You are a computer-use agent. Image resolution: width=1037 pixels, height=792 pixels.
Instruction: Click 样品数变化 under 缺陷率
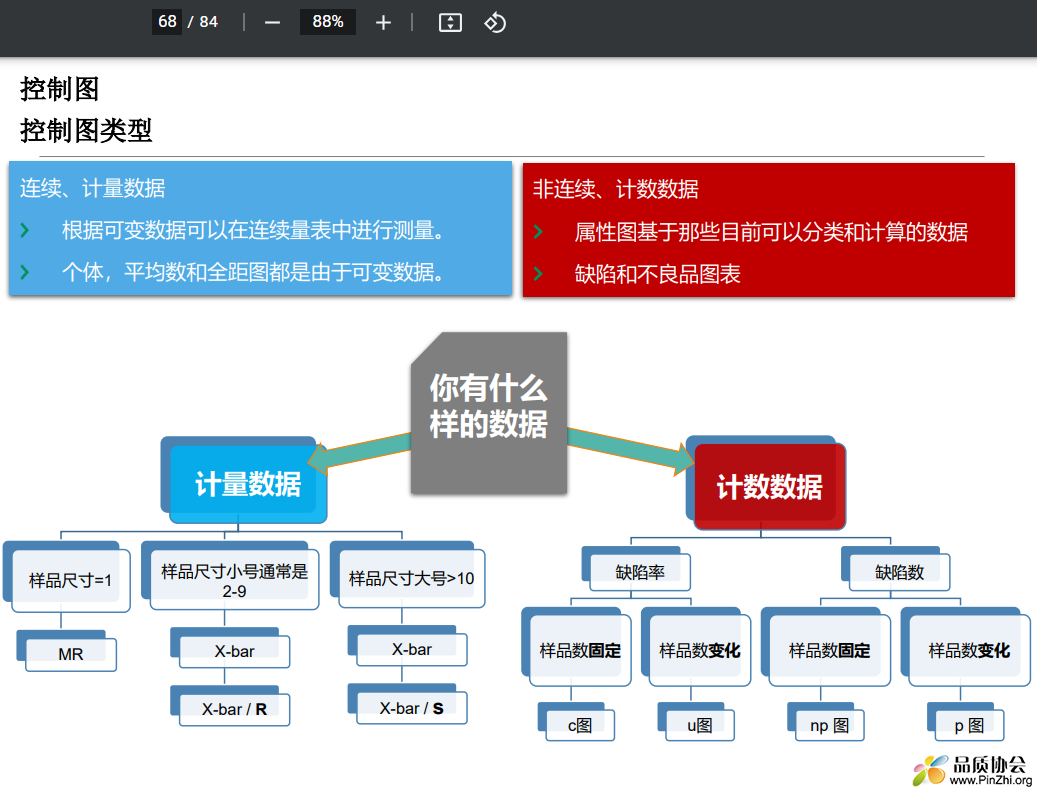tap(700, 651)
